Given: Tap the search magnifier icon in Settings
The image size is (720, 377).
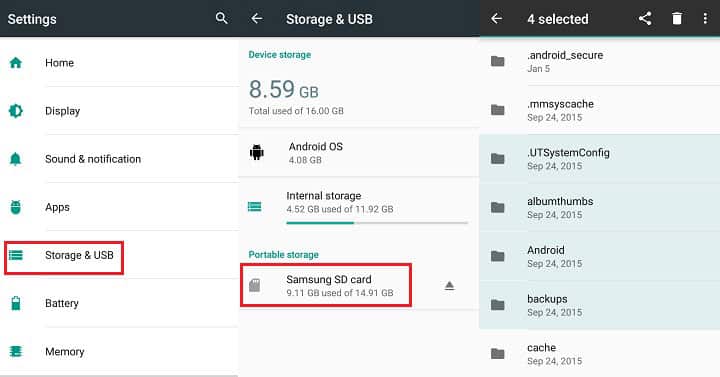Looking at the screenshot, I should pos(221,18).
